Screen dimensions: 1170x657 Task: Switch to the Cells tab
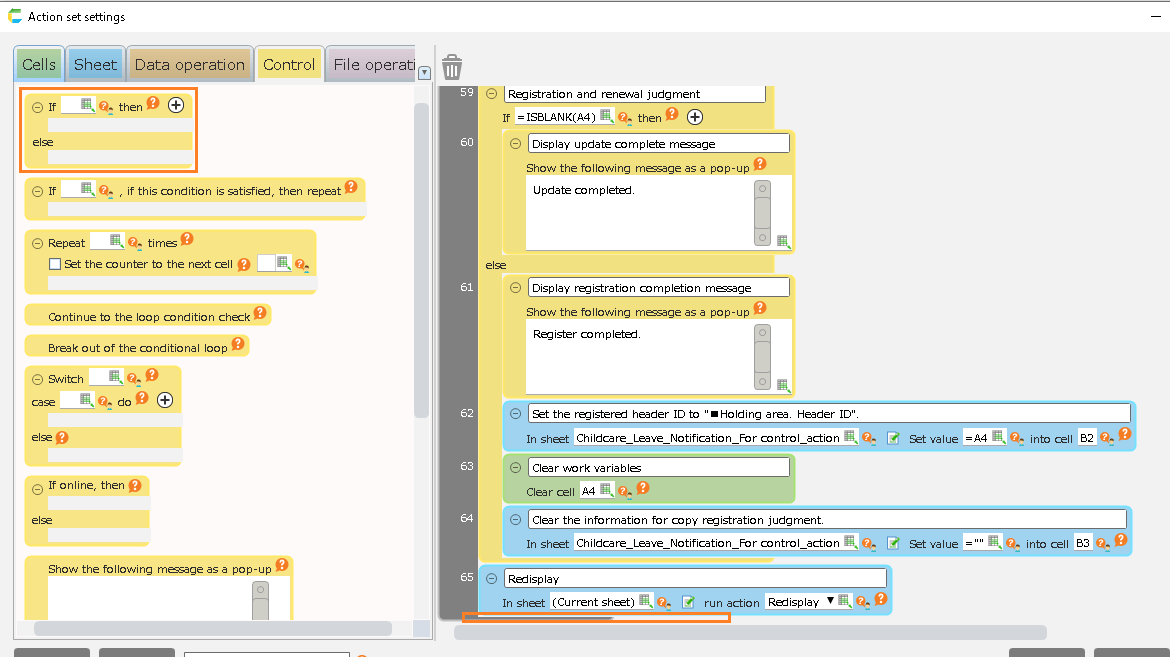(39, 65)
